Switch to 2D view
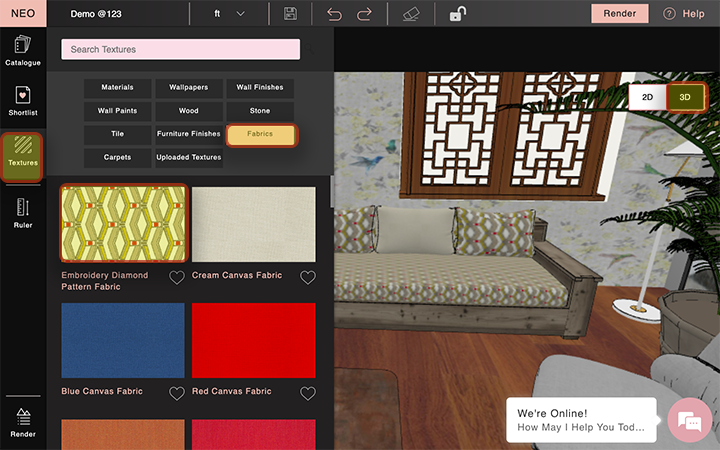This screenshot has width=720, height=450. [x=647, y=97]
